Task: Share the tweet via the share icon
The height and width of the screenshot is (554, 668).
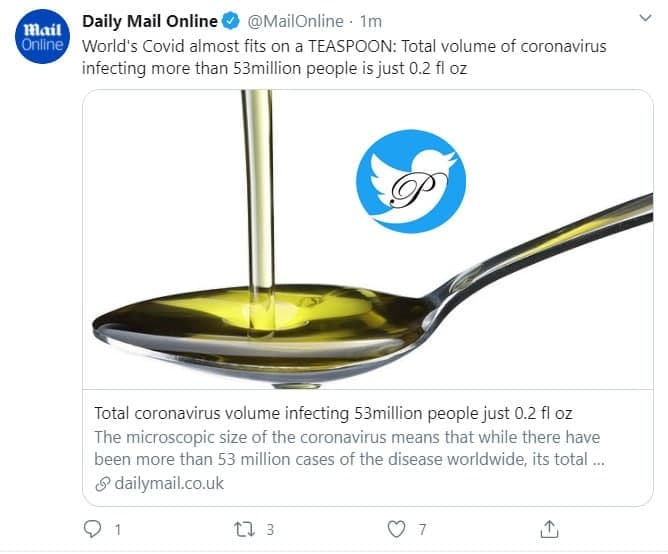Action: 549,527
